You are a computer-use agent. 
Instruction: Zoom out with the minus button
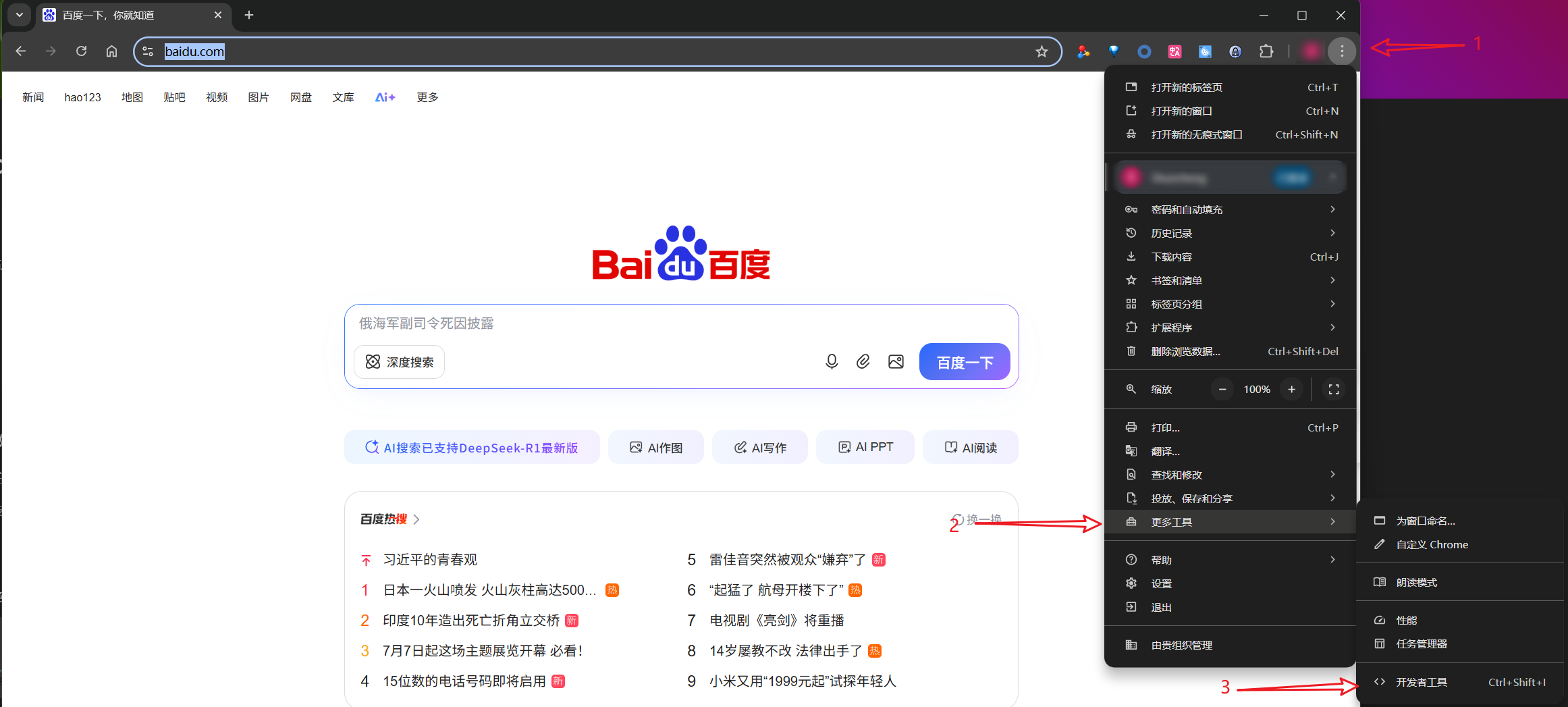(1222, 390)
